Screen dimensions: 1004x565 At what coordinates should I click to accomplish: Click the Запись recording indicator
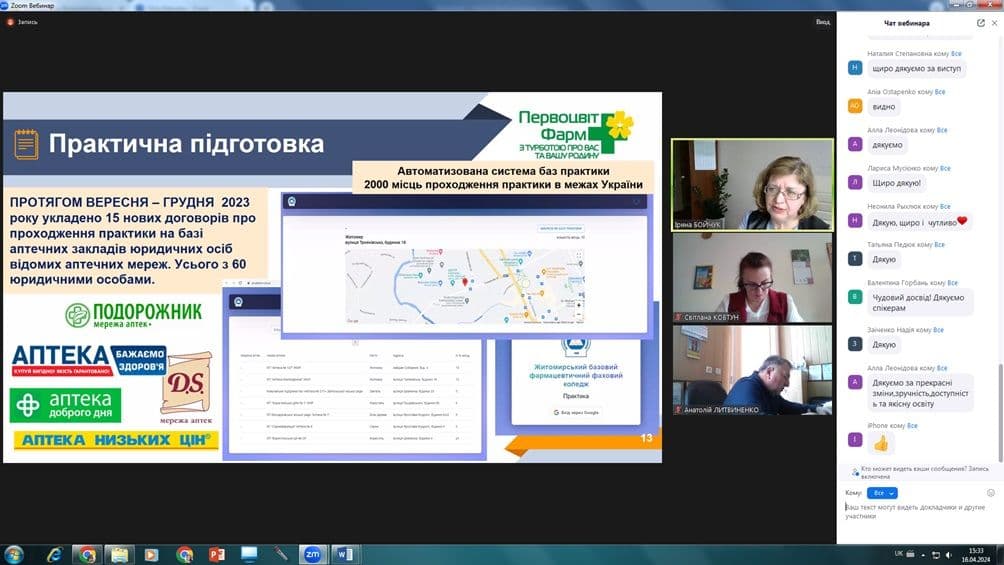click(x=22, y=22)
